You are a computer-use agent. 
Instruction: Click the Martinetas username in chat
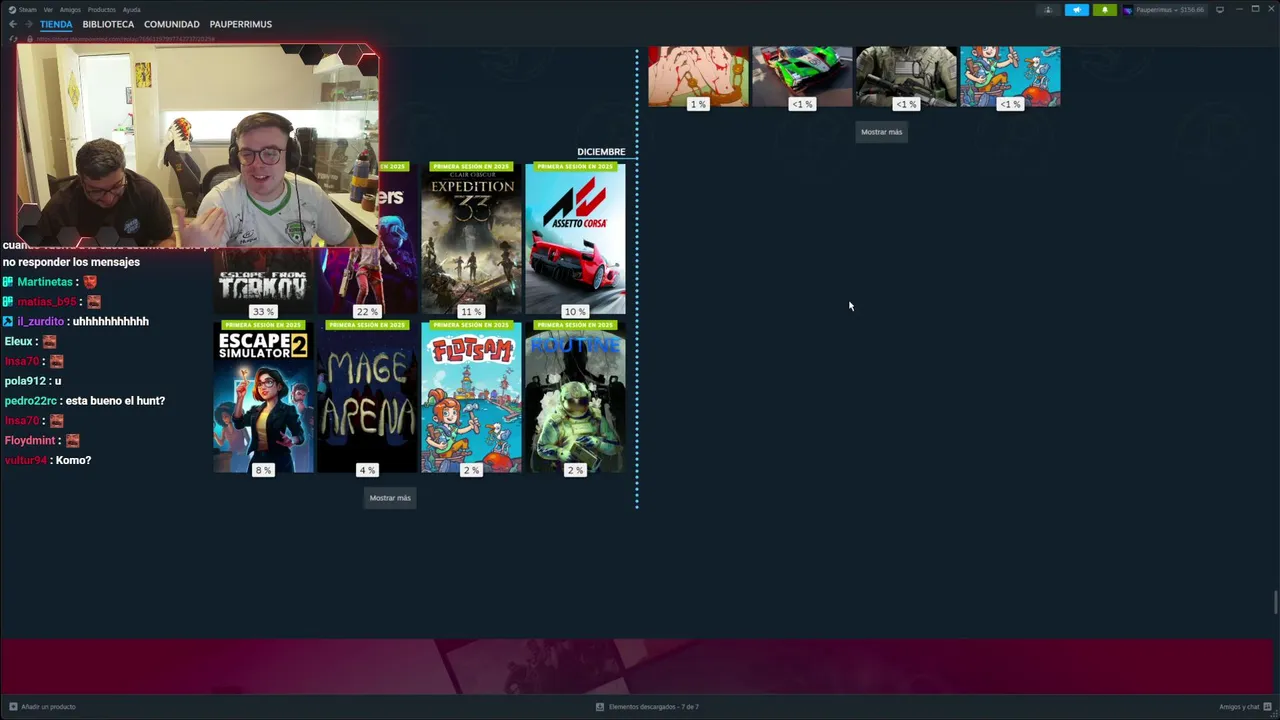point(45,282)
